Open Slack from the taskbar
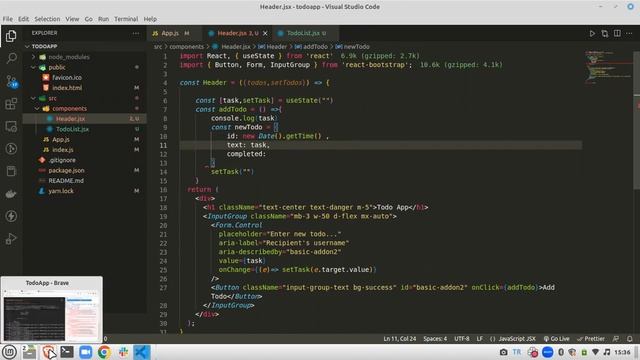Screen dimensions: 640x360 click(123, 352)
